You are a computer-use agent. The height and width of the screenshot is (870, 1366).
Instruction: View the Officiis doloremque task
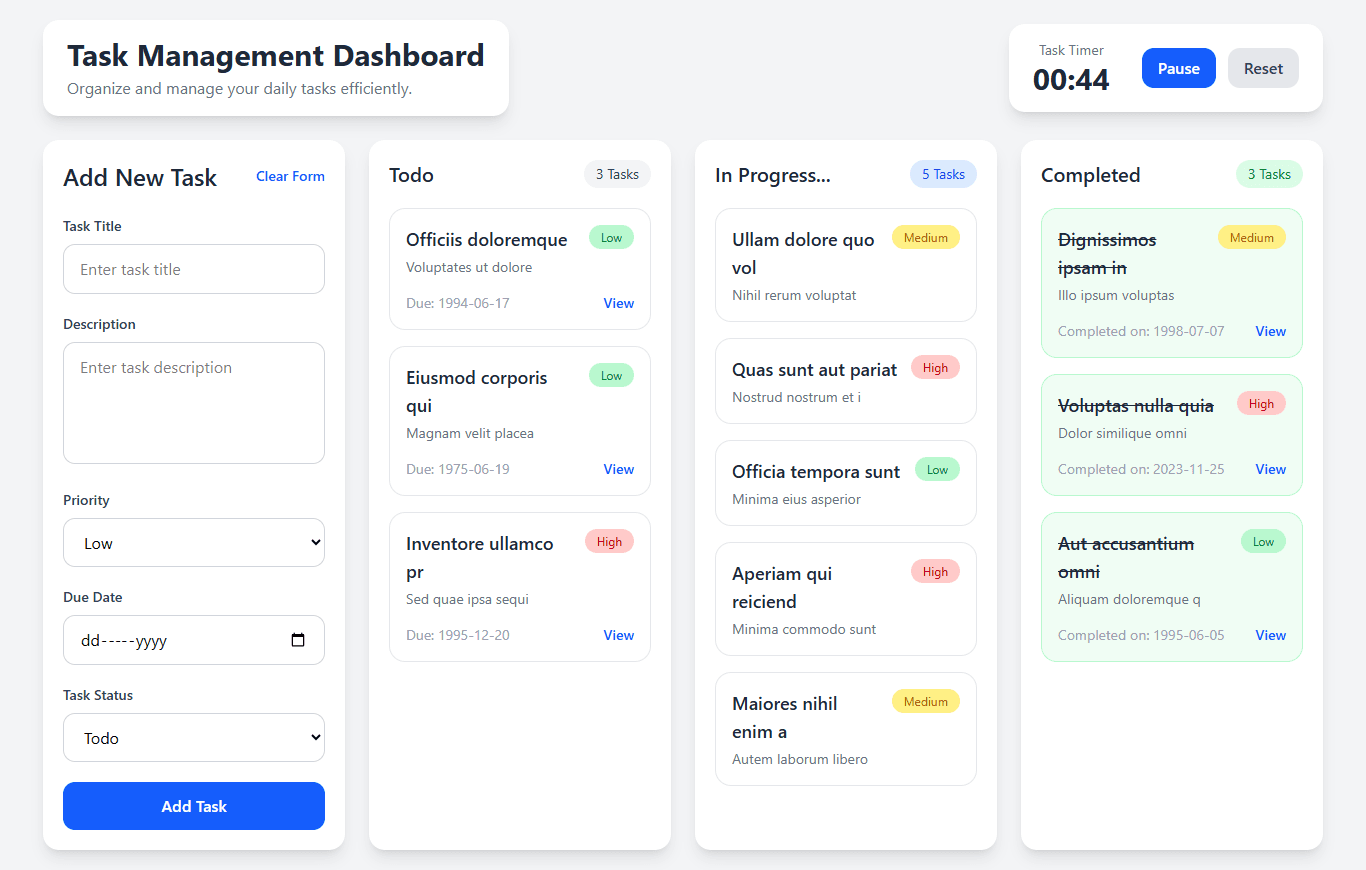click(618, 303)
